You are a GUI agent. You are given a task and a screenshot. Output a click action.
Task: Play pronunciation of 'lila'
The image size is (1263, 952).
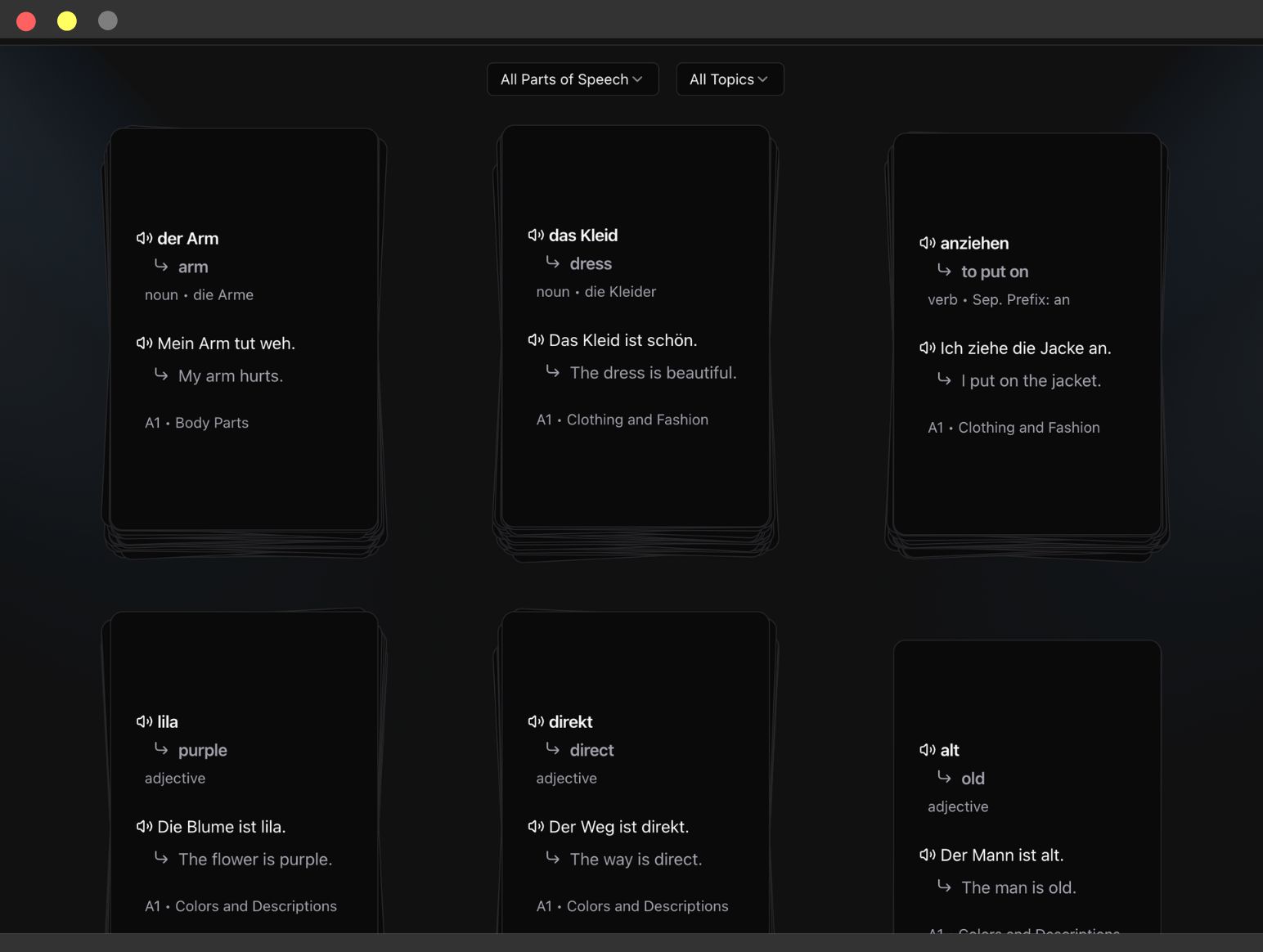pos(144,721)
